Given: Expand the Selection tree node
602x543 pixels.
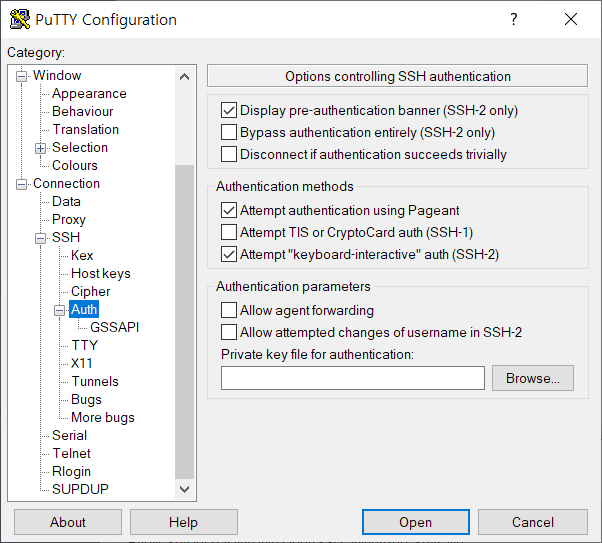Looking at the screenshot, I should tap(40, 148).
